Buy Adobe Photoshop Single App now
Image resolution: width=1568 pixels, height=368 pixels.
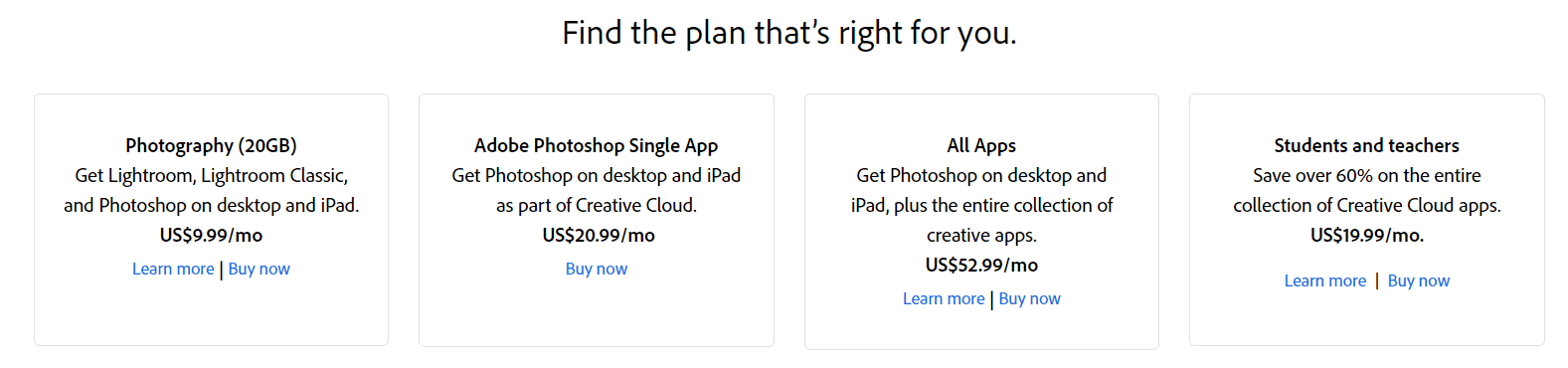(597, 269)
